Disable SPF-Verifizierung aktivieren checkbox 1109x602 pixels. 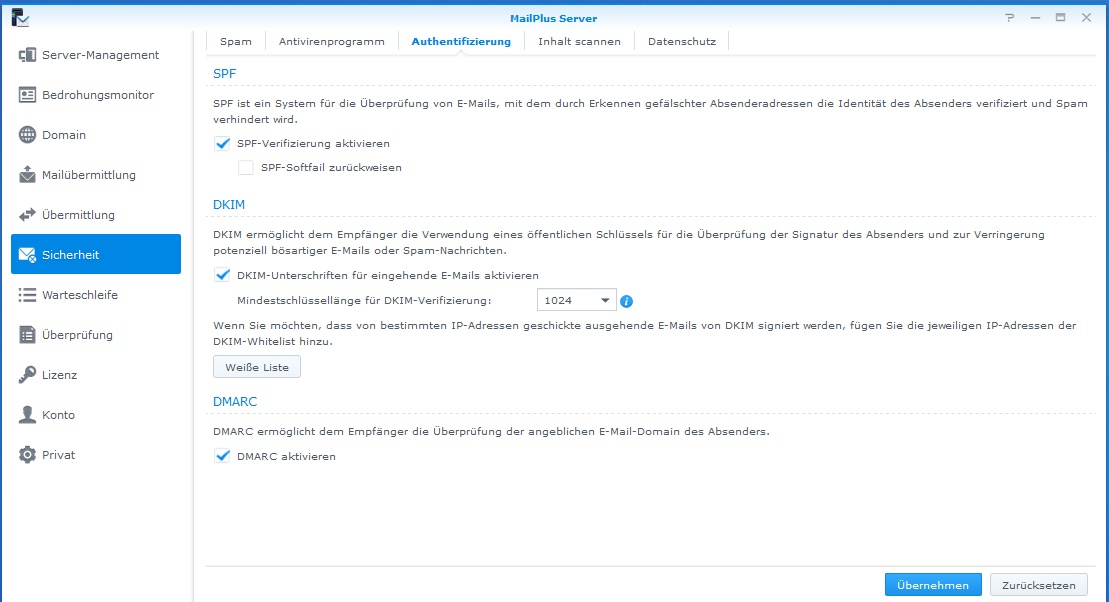(x=222, y=144)
